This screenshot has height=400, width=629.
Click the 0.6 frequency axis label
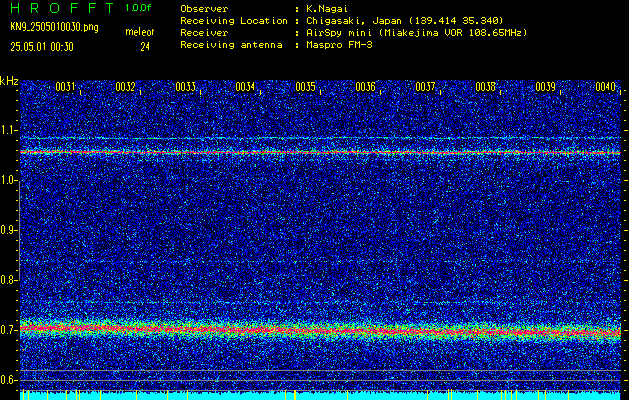click(8, 380)
